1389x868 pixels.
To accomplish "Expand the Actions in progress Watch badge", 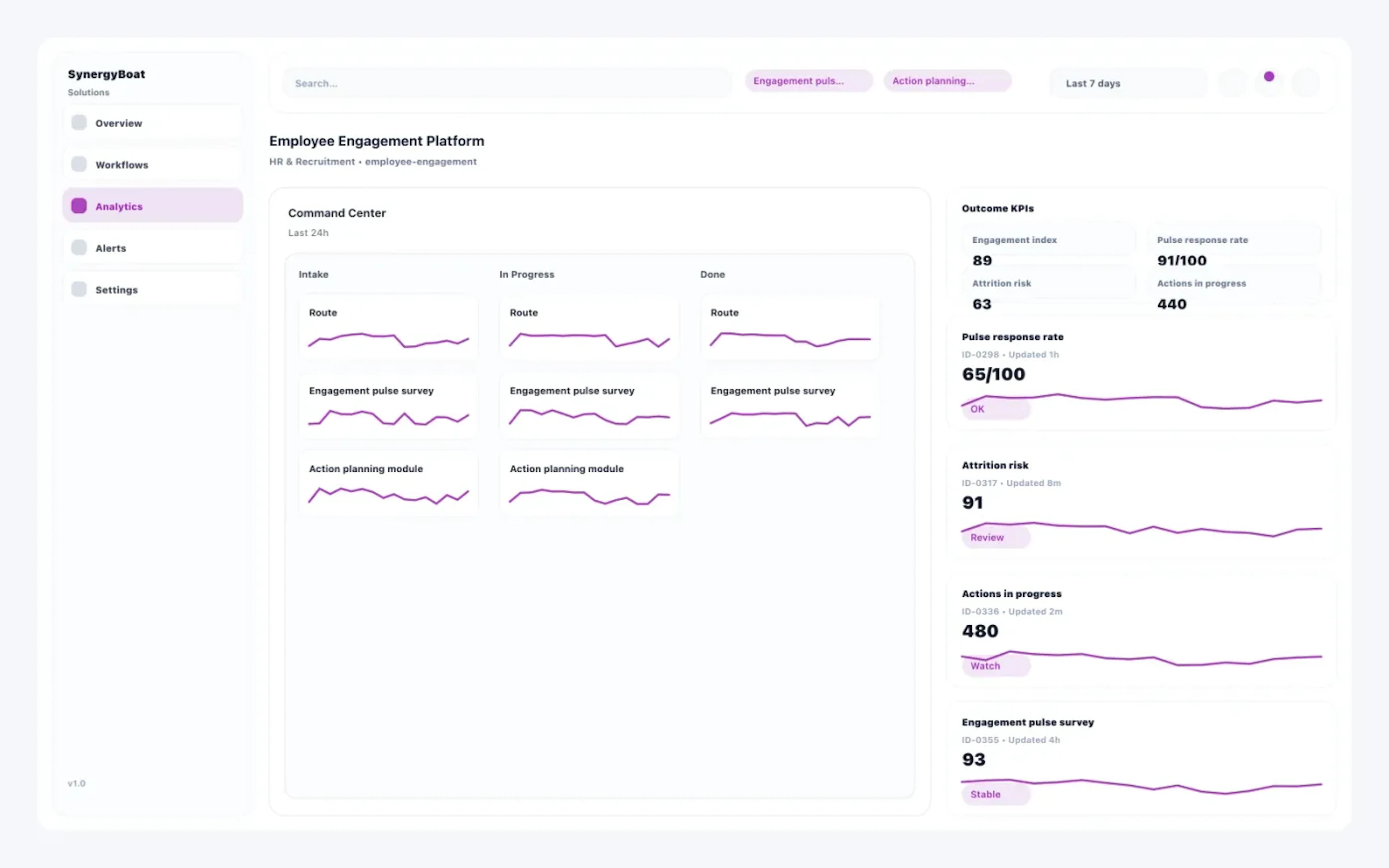I will coord(995,665).
